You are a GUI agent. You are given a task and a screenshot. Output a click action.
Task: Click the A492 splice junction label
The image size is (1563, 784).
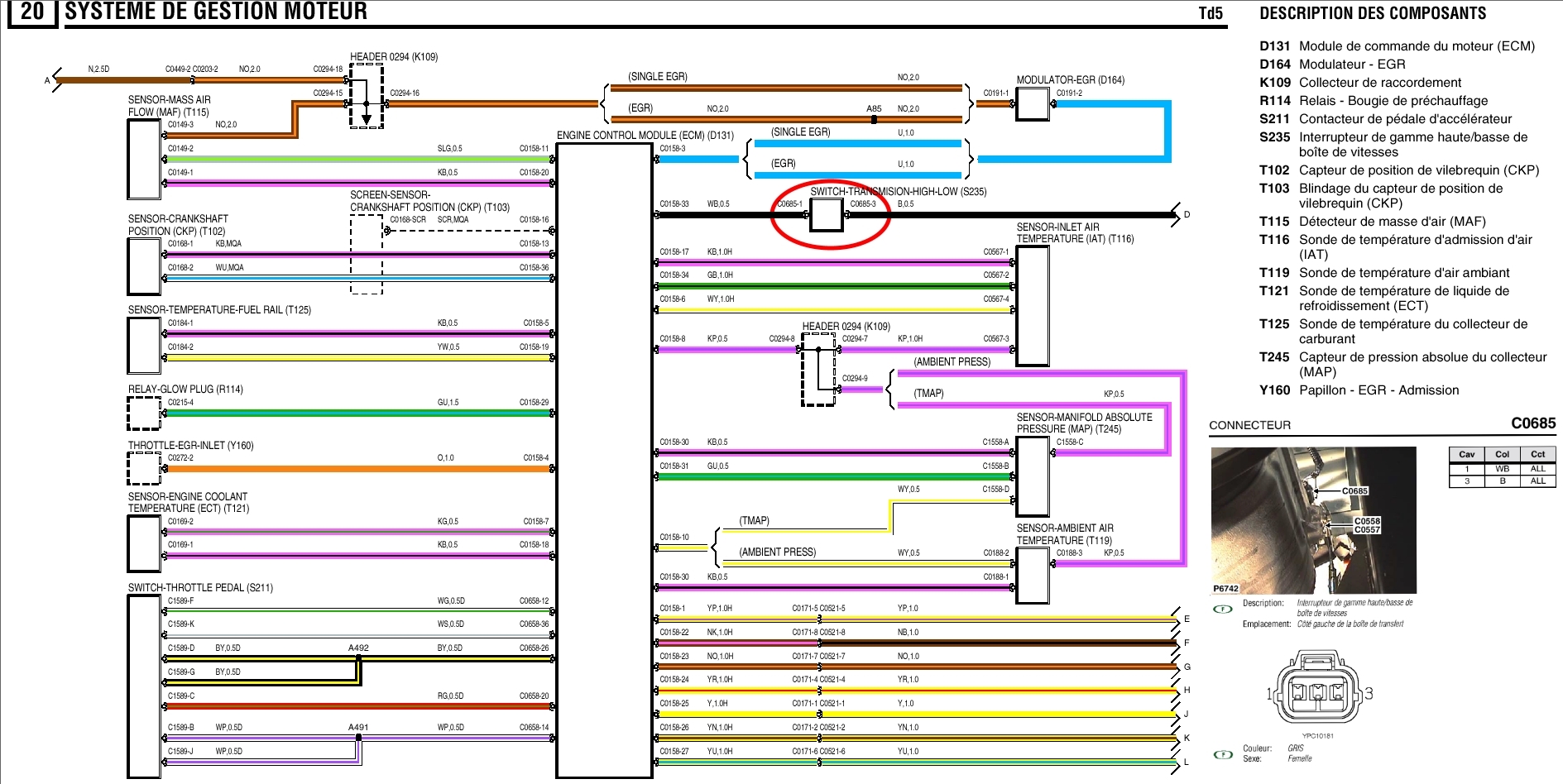(x=358, y=648)
